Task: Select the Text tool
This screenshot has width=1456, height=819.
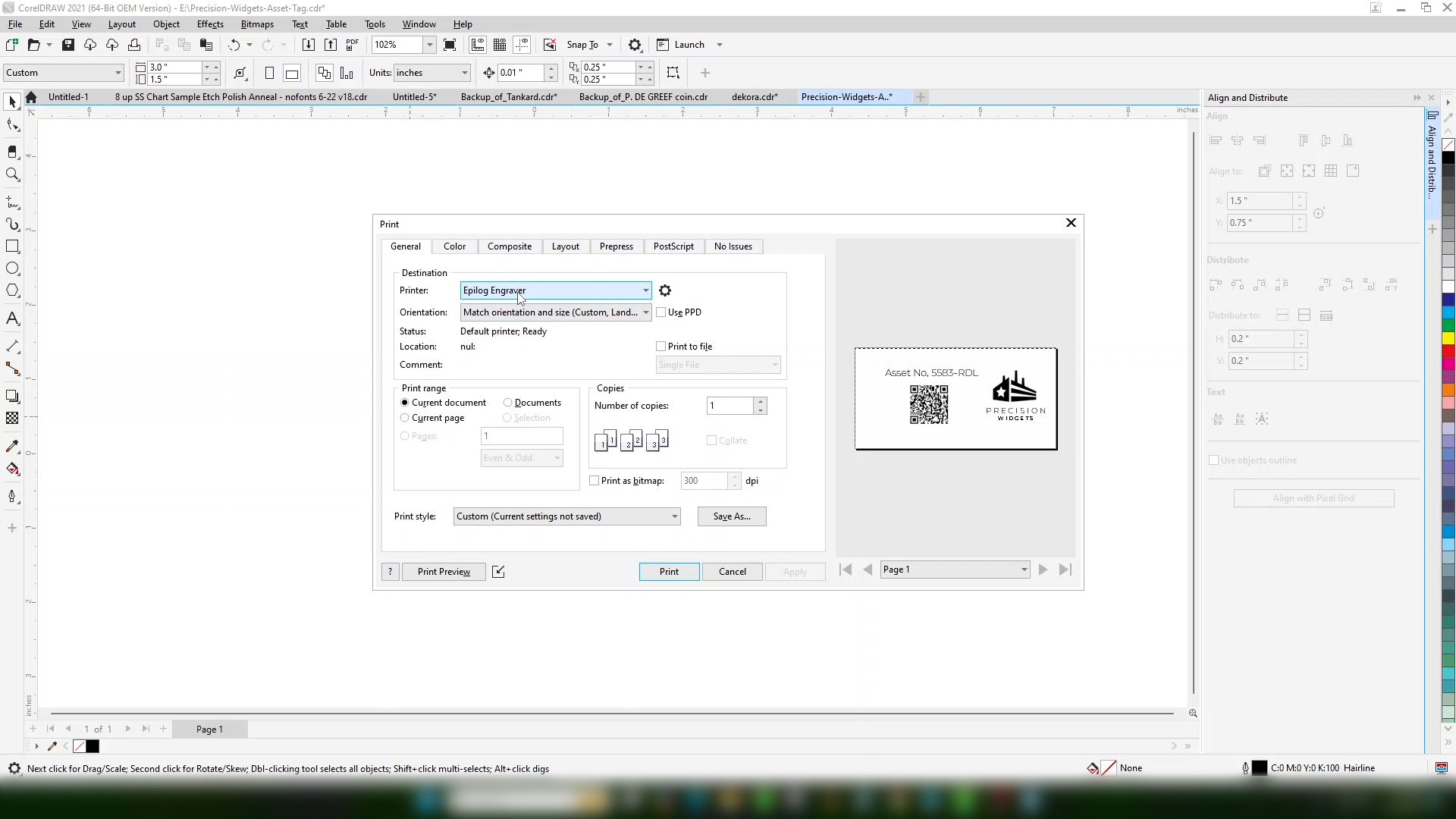Action: [x=12, y=318]
